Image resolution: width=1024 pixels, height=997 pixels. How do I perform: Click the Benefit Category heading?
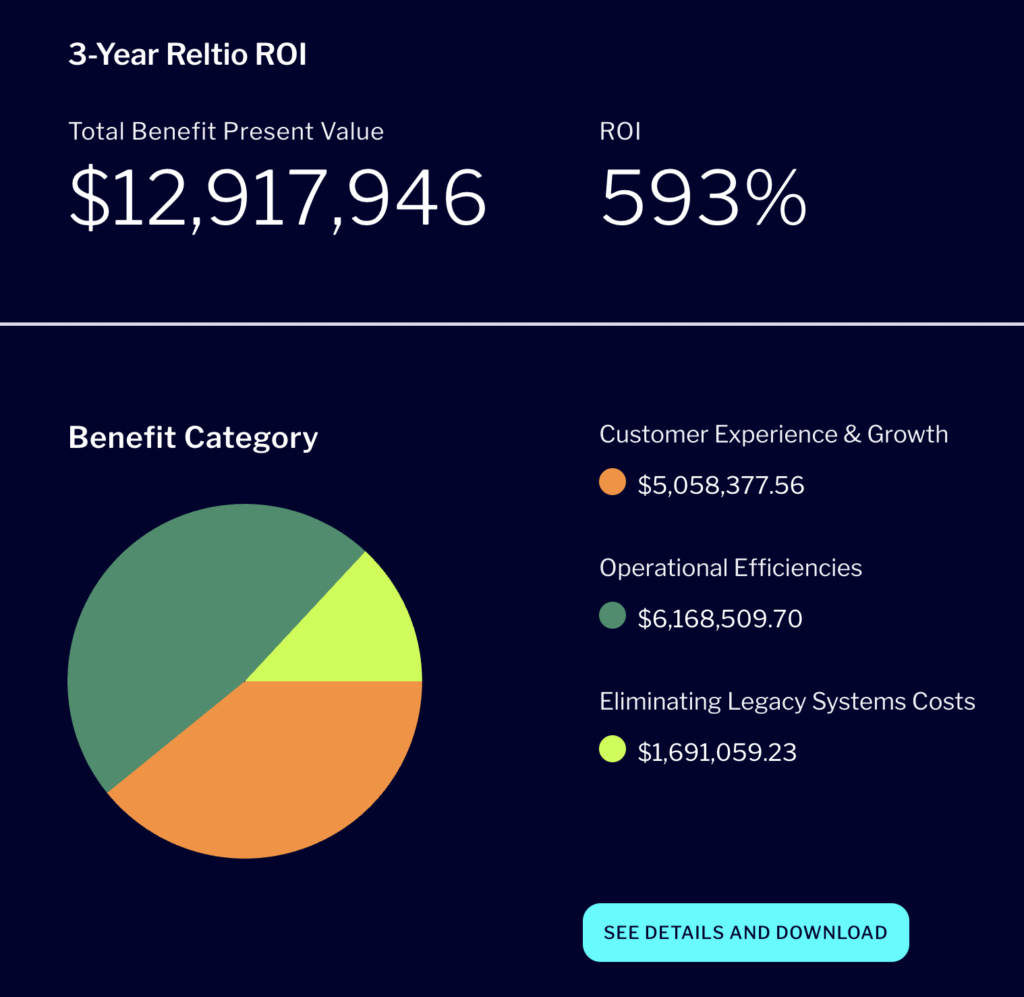[x=193, y=437]
